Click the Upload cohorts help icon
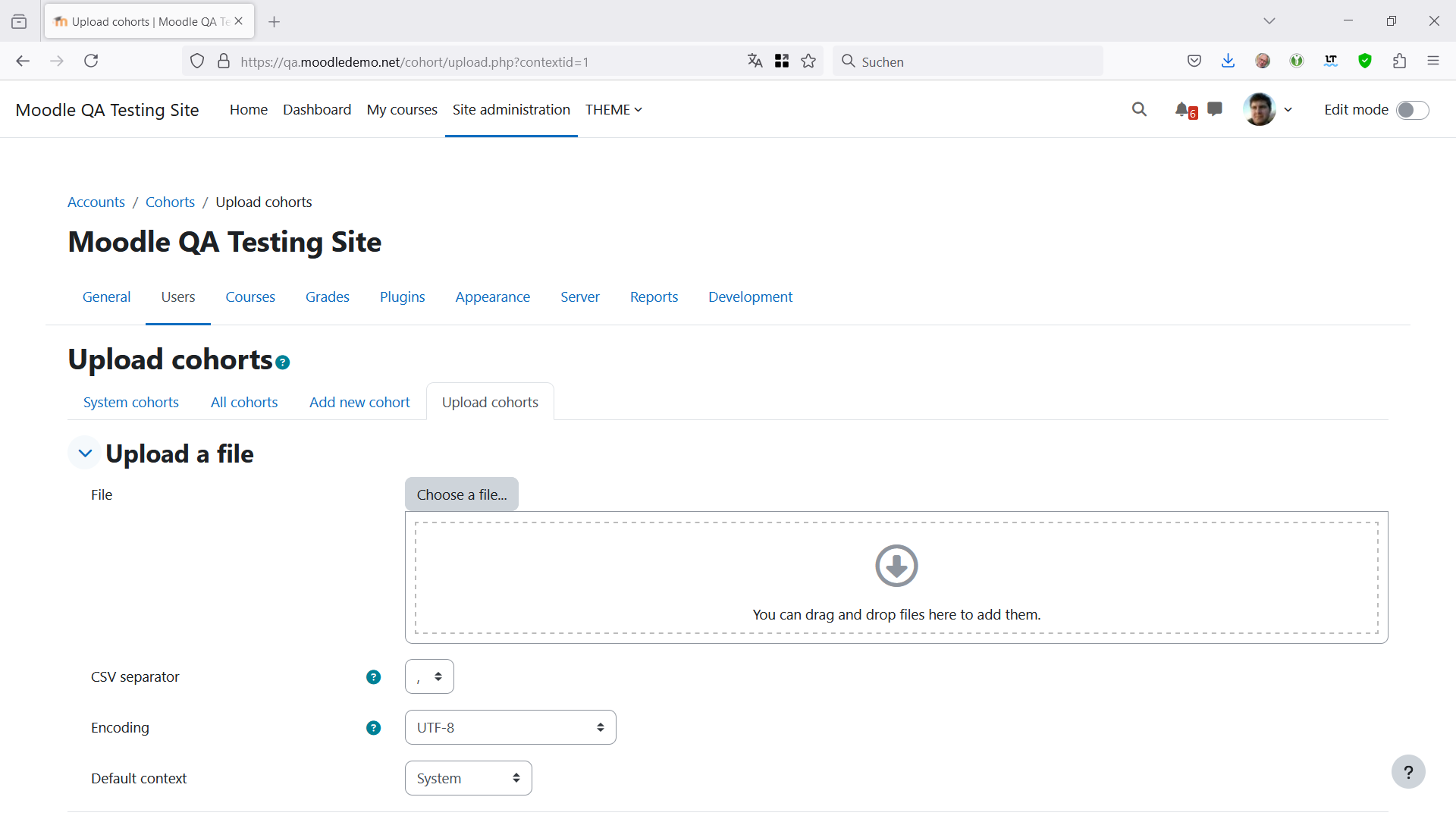 coord(283,362)
